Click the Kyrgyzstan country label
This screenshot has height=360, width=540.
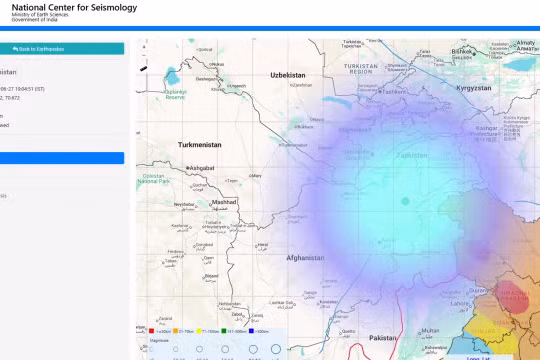pos(474,88)
